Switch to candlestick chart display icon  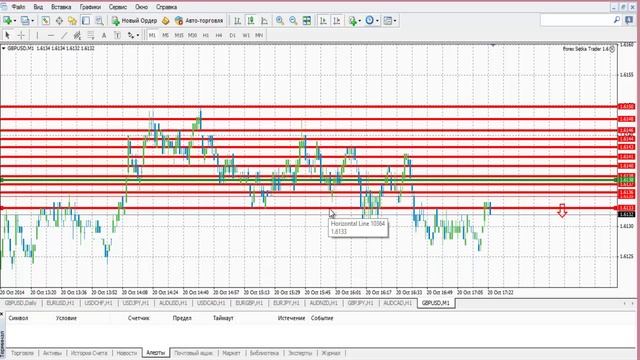[251, 20]
